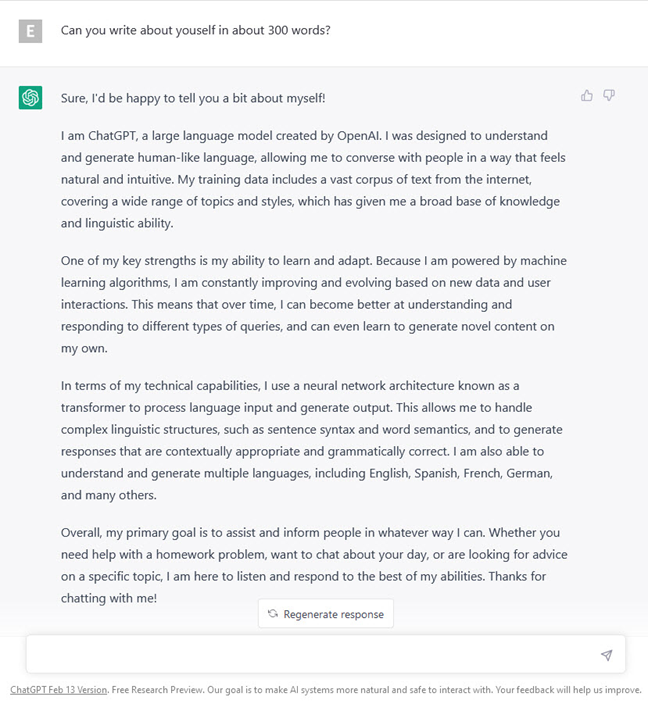The height and width of the screenshot is (704, 648).
Task: Focus the message input box
Action: (x=310, y=655)
